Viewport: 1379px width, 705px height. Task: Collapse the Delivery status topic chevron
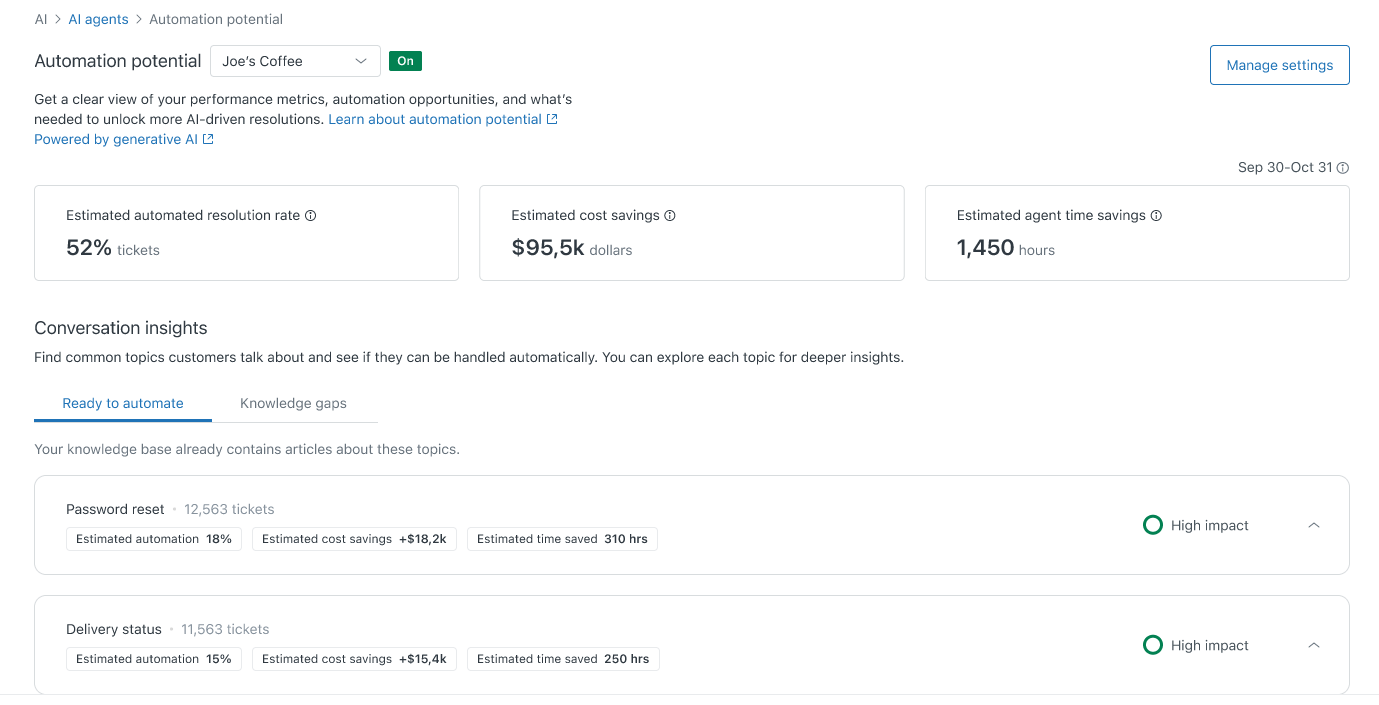pos(1314,645)
